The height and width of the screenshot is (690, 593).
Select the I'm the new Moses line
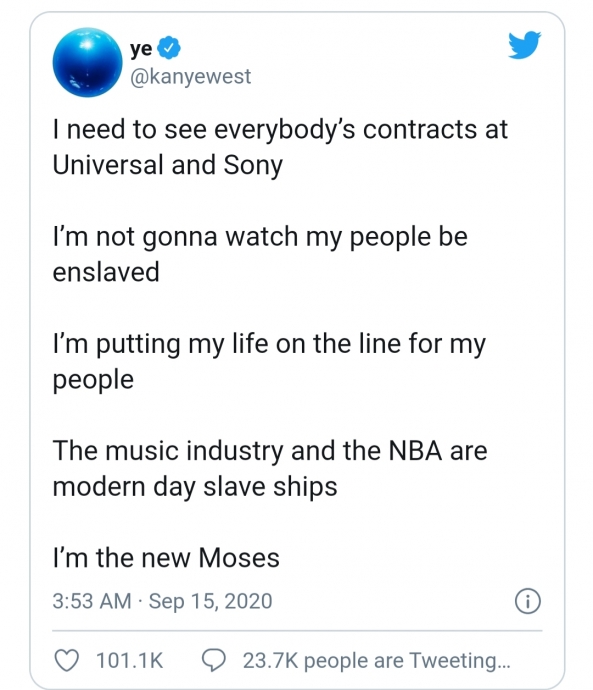coord(166,558)
